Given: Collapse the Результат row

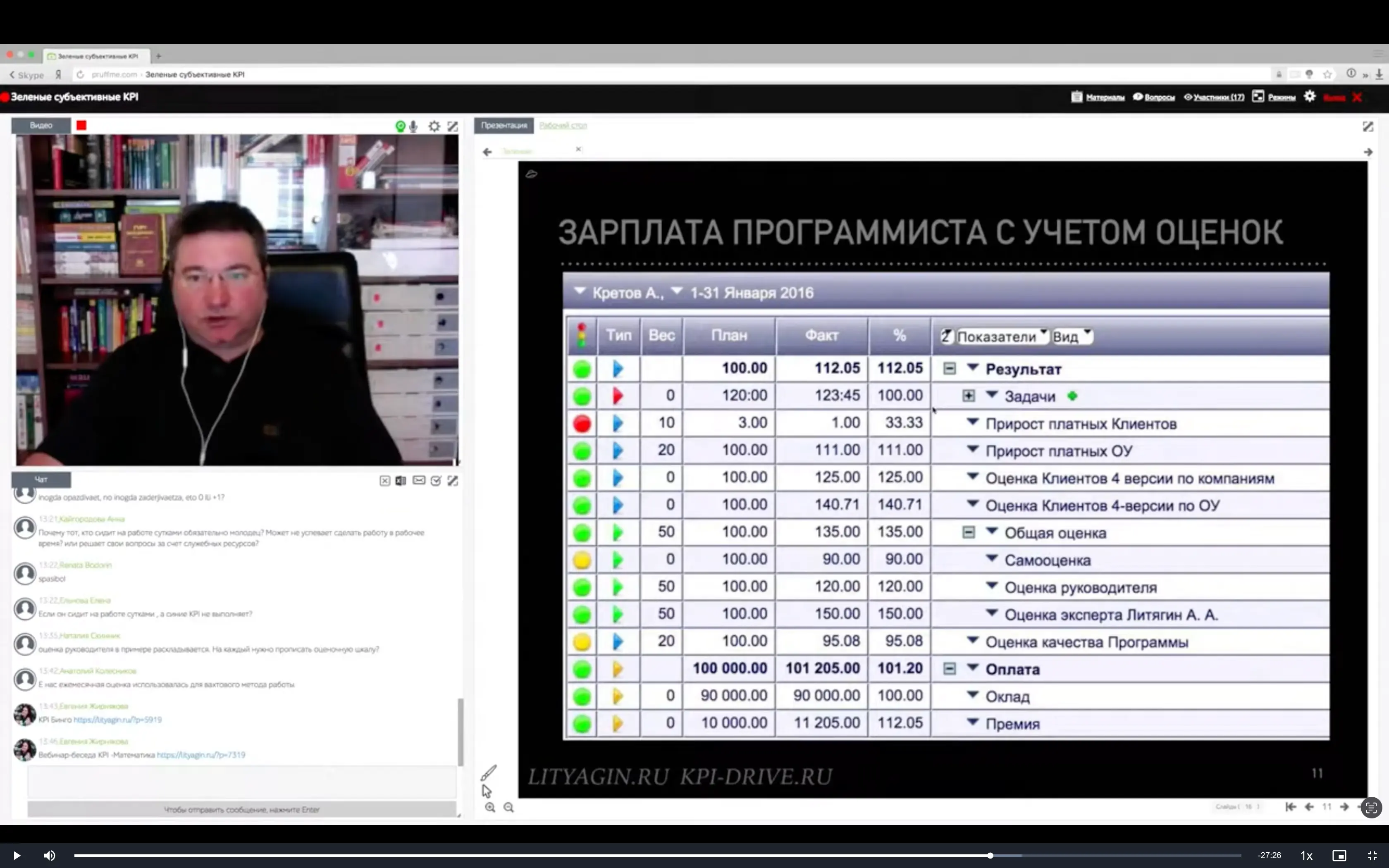Looking at the screenshot, I should point(950,369).
